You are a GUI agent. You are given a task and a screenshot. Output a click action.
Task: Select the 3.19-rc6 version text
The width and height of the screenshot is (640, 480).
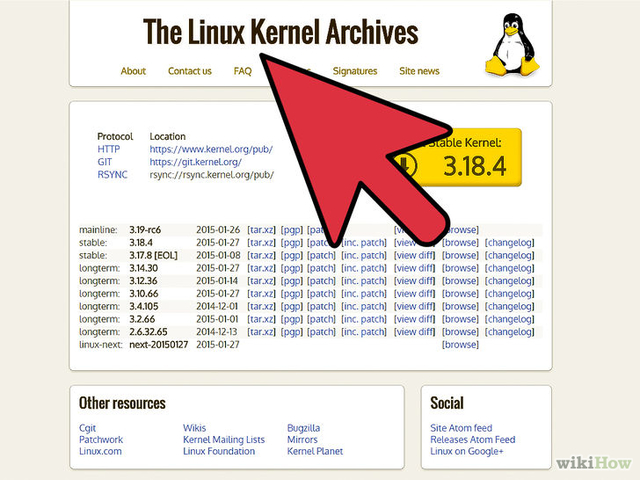(x=145, y=230)
